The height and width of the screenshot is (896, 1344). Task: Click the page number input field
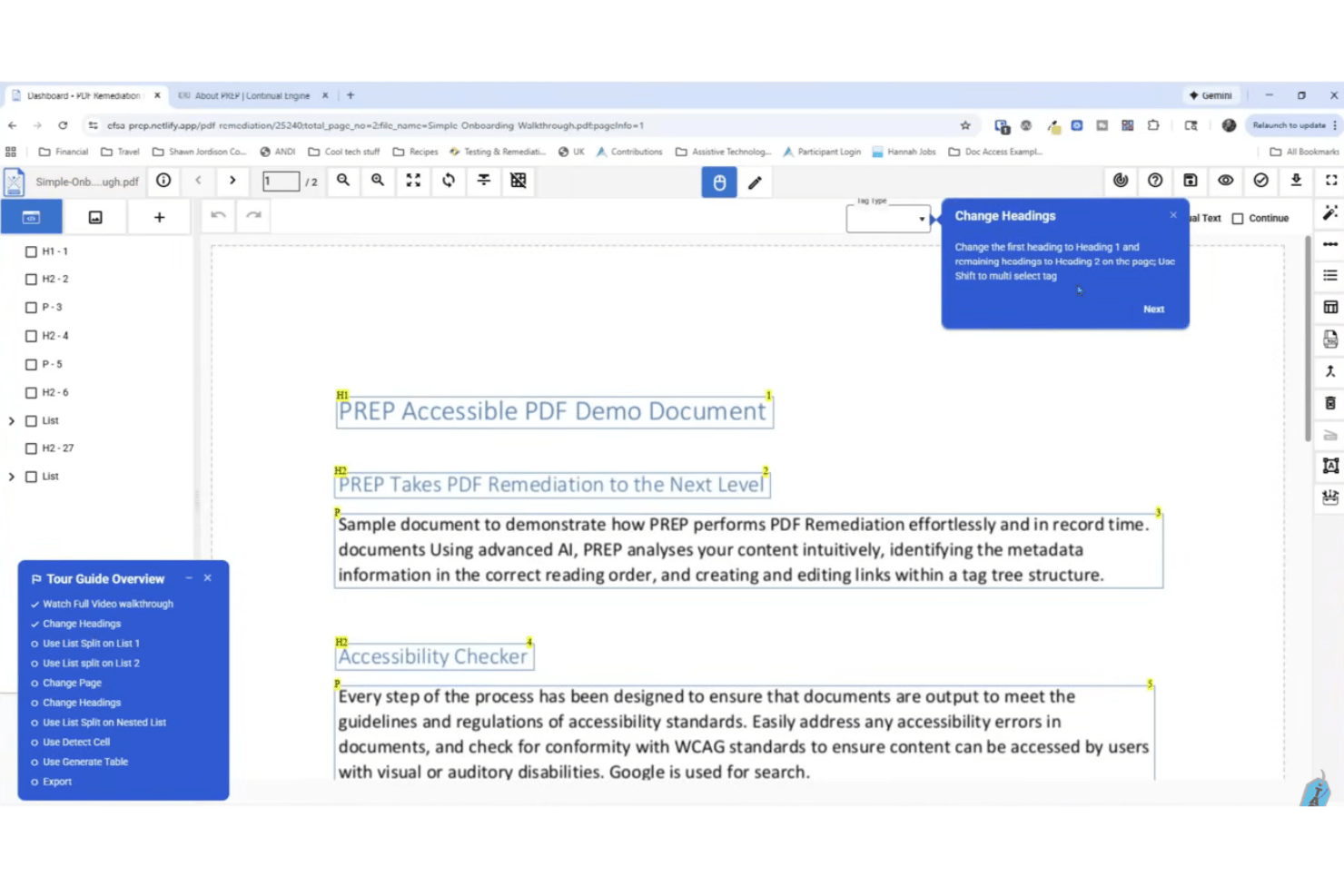point(282,182)
